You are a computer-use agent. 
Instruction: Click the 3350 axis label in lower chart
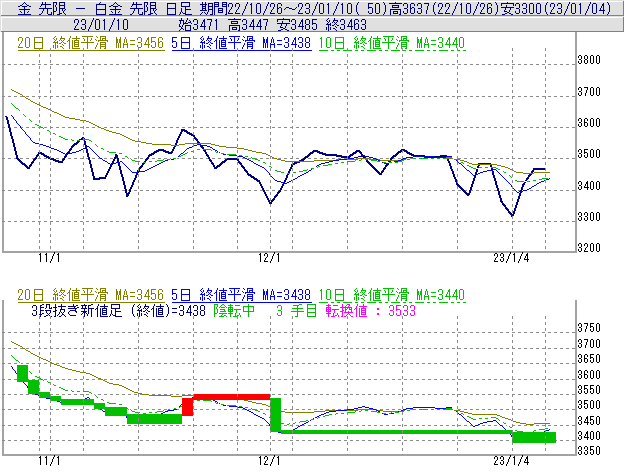(589, 451)
